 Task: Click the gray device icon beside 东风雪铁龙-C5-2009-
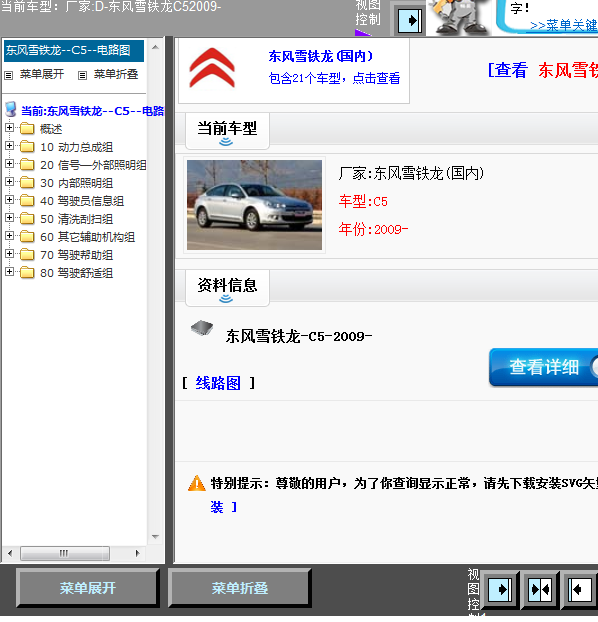click(202, 328)
